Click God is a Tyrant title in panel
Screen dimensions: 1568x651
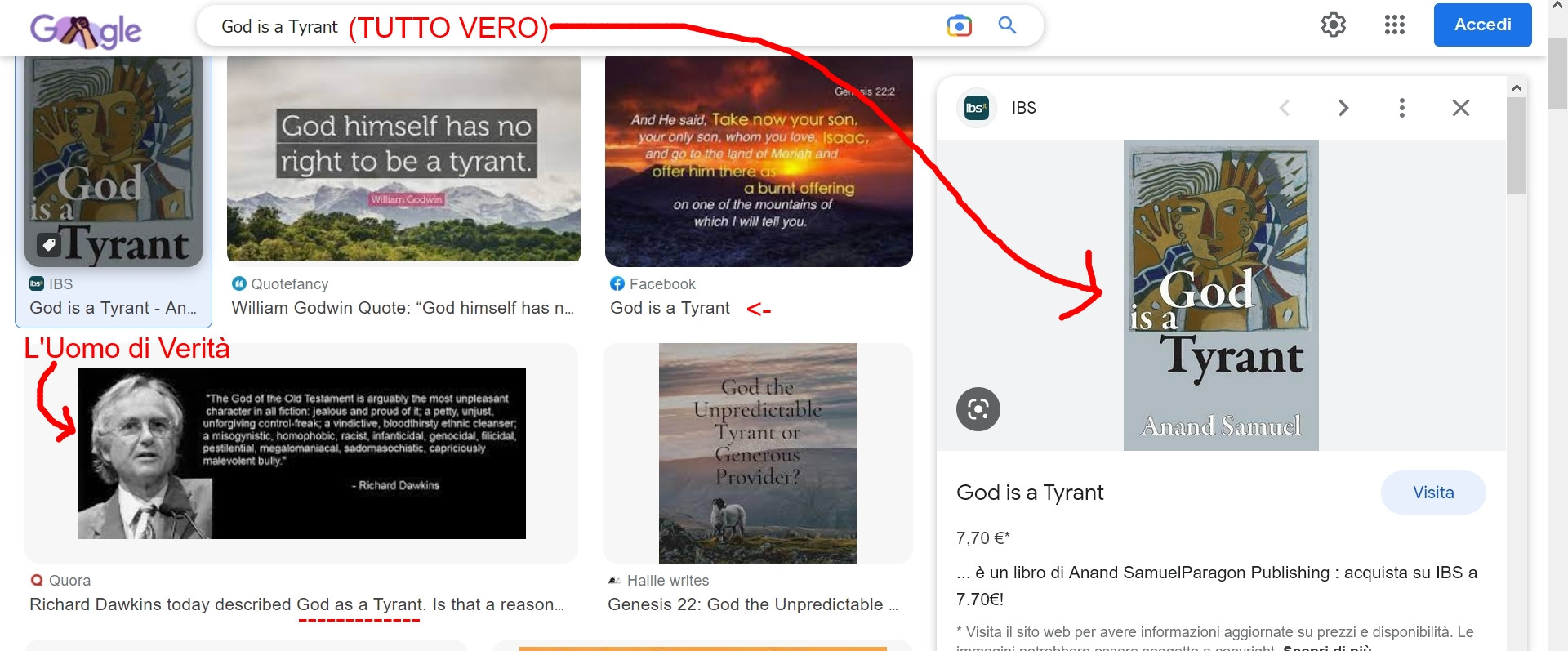pyautogui.click(x=1030, y=493)
